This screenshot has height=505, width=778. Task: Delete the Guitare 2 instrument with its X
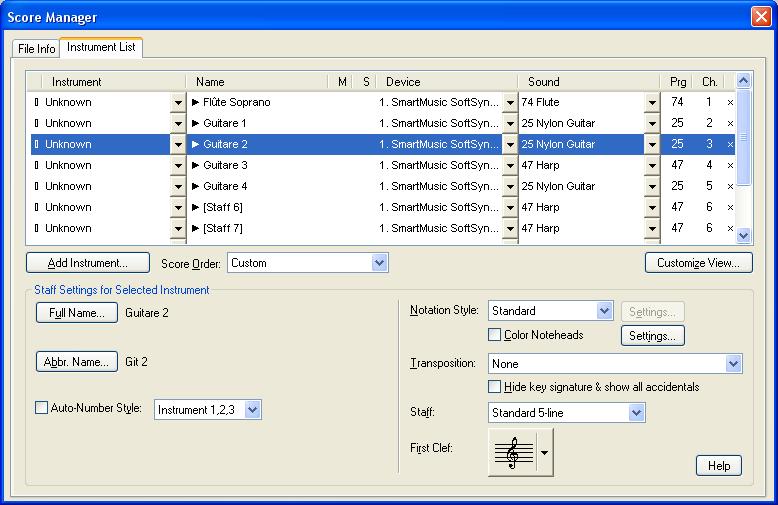730,144
